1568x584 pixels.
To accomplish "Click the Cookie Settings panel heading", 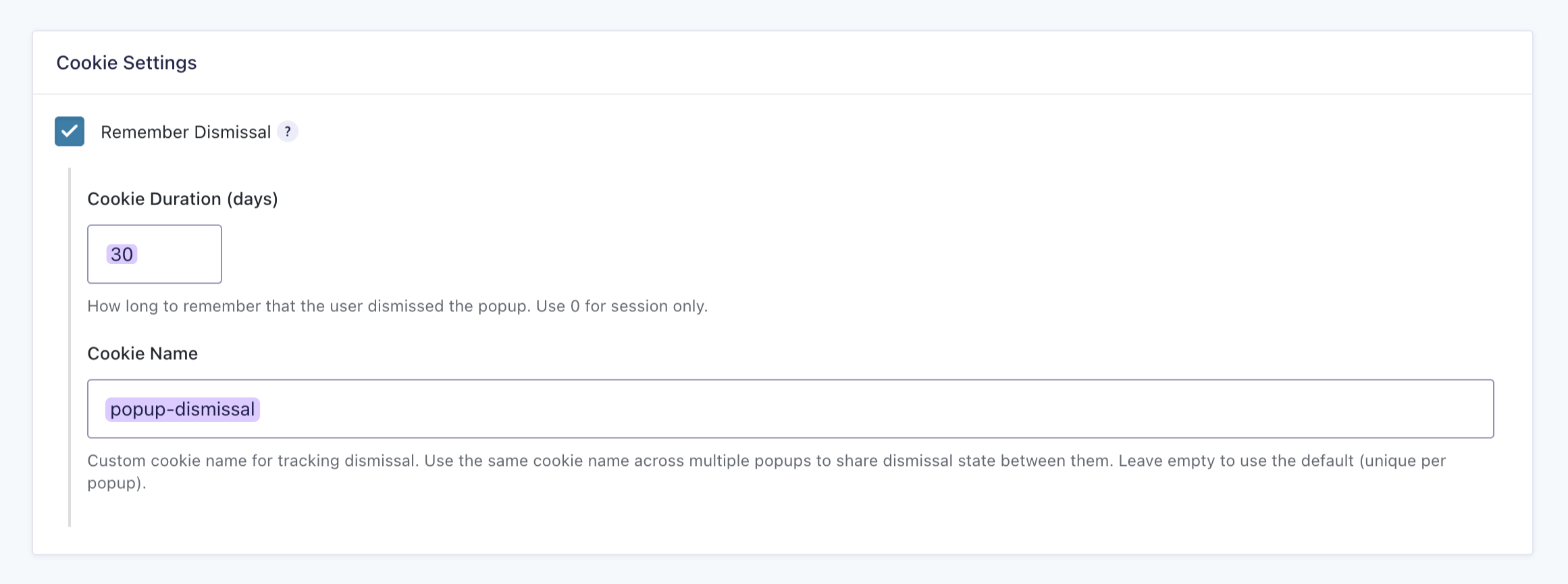I will coord(126,63).
